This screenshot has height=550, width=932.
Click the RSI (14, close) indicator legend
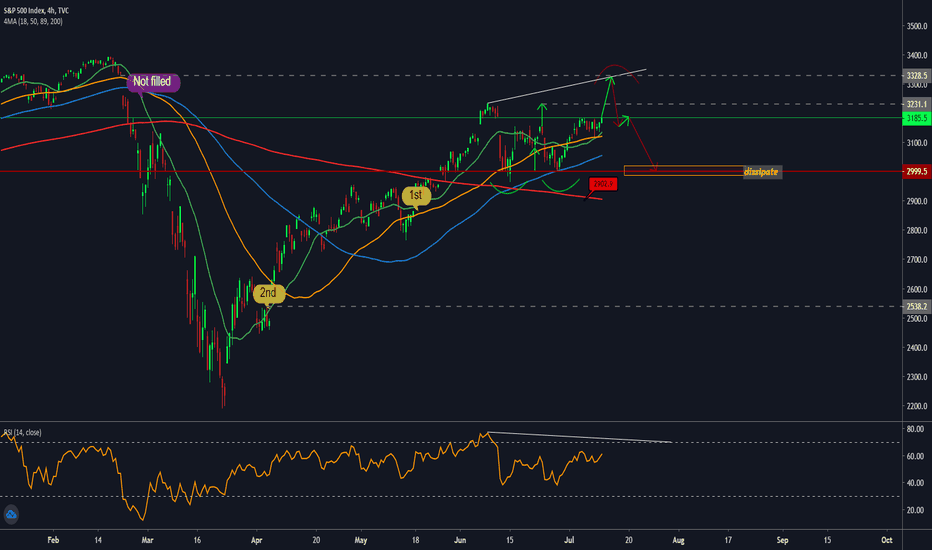(22, 432)
